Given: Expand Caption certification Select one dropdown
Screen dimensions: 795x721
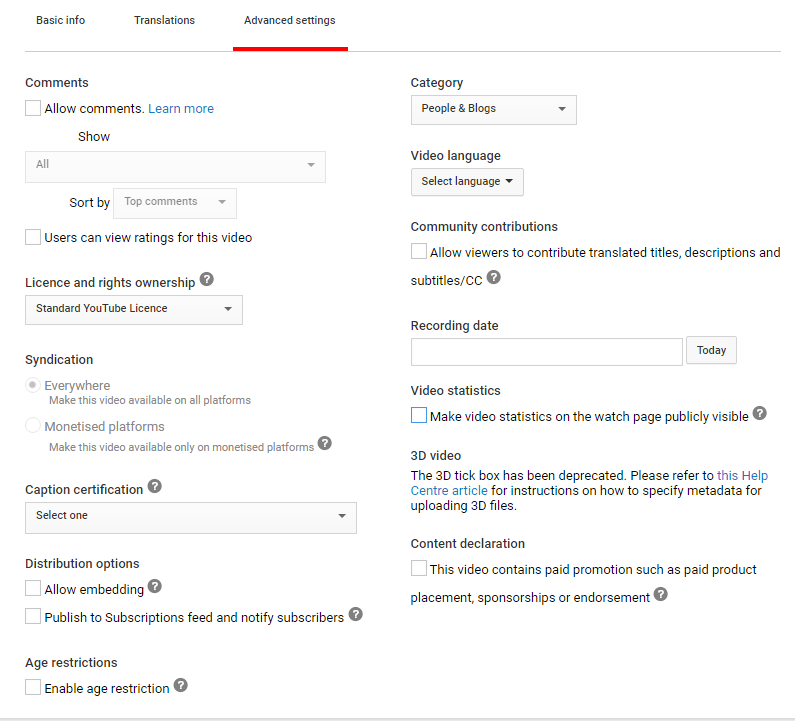Looking at the screenshot, I should point(191,518).
